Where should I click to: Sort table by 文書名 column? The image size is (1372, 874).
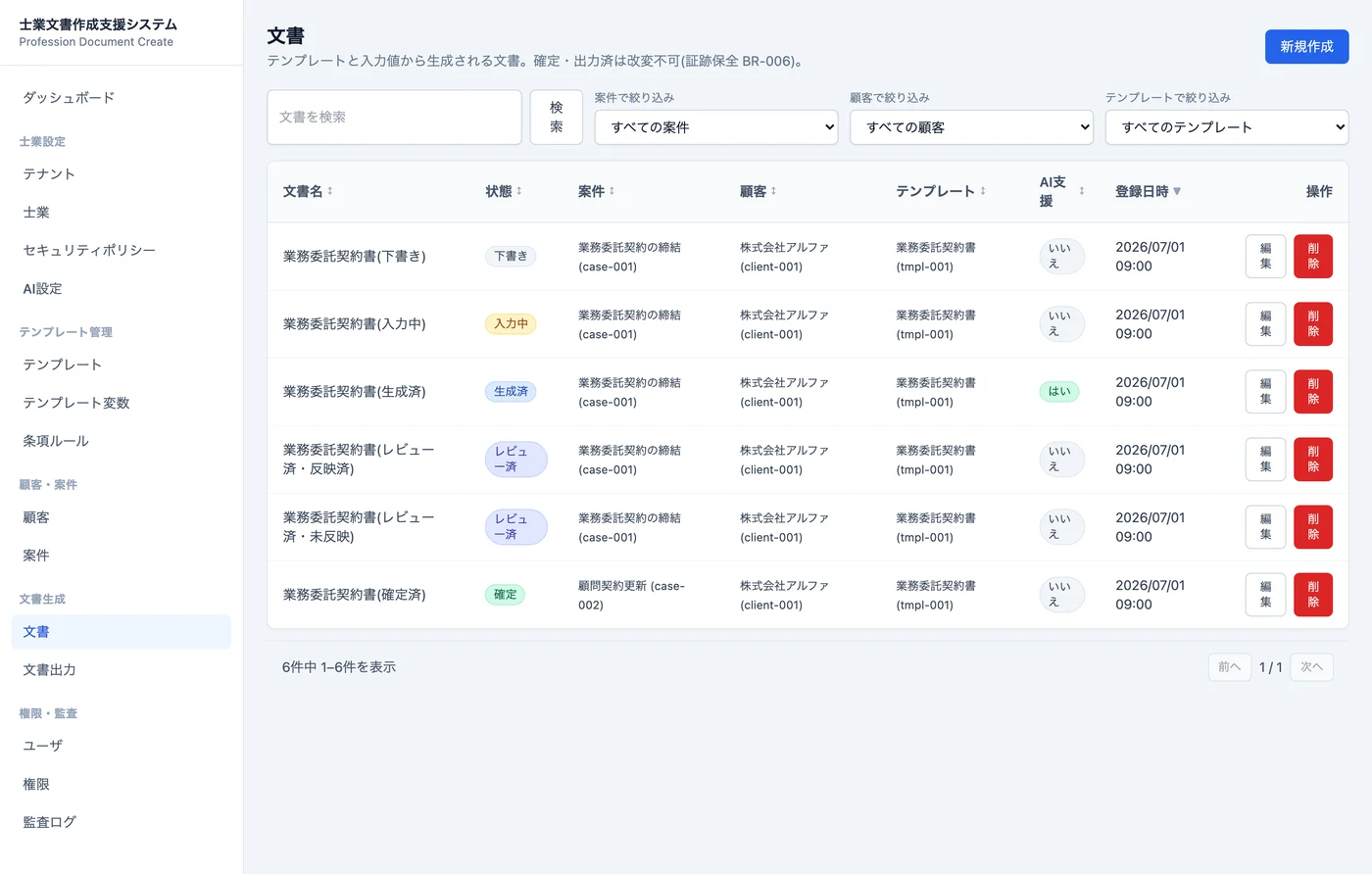(308, 191)
